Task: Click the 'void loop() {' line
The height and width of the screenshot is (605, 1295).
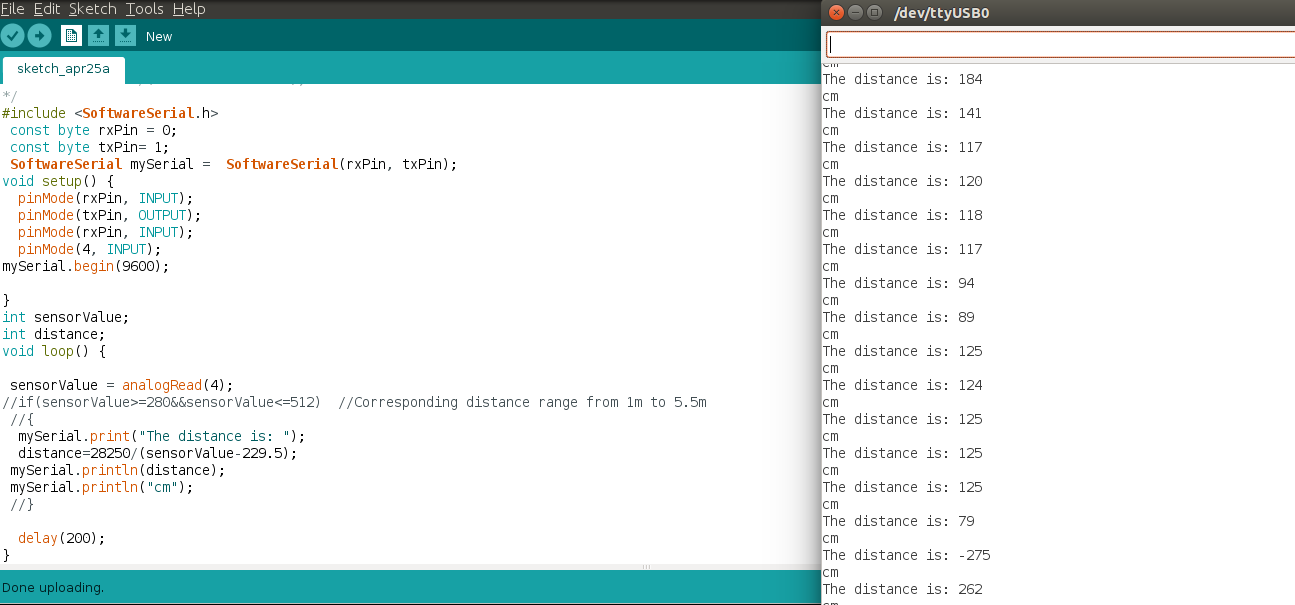Action: (54, 351)
